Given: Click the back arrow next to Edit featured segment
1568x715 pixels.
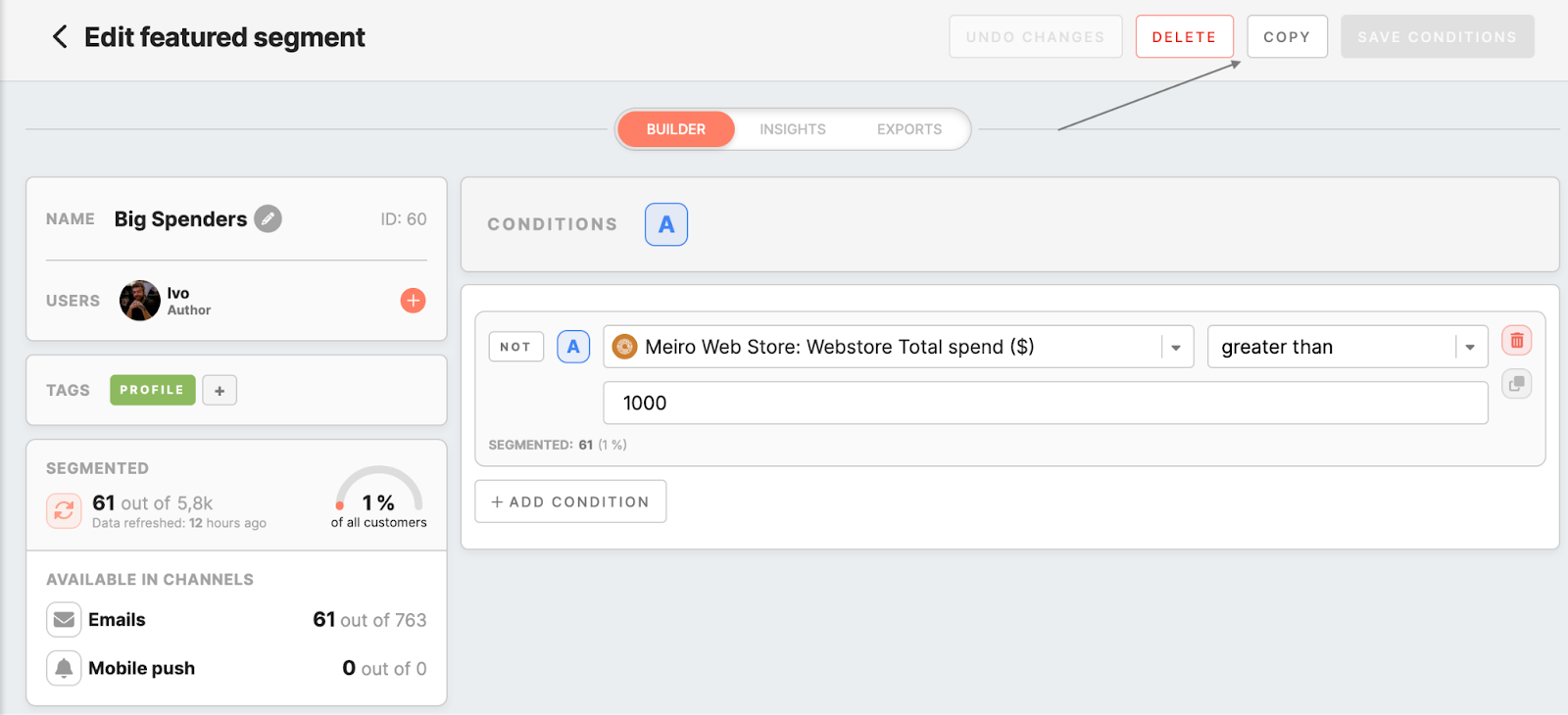Looking at the screenshot, I should click(x=60, y=37).
